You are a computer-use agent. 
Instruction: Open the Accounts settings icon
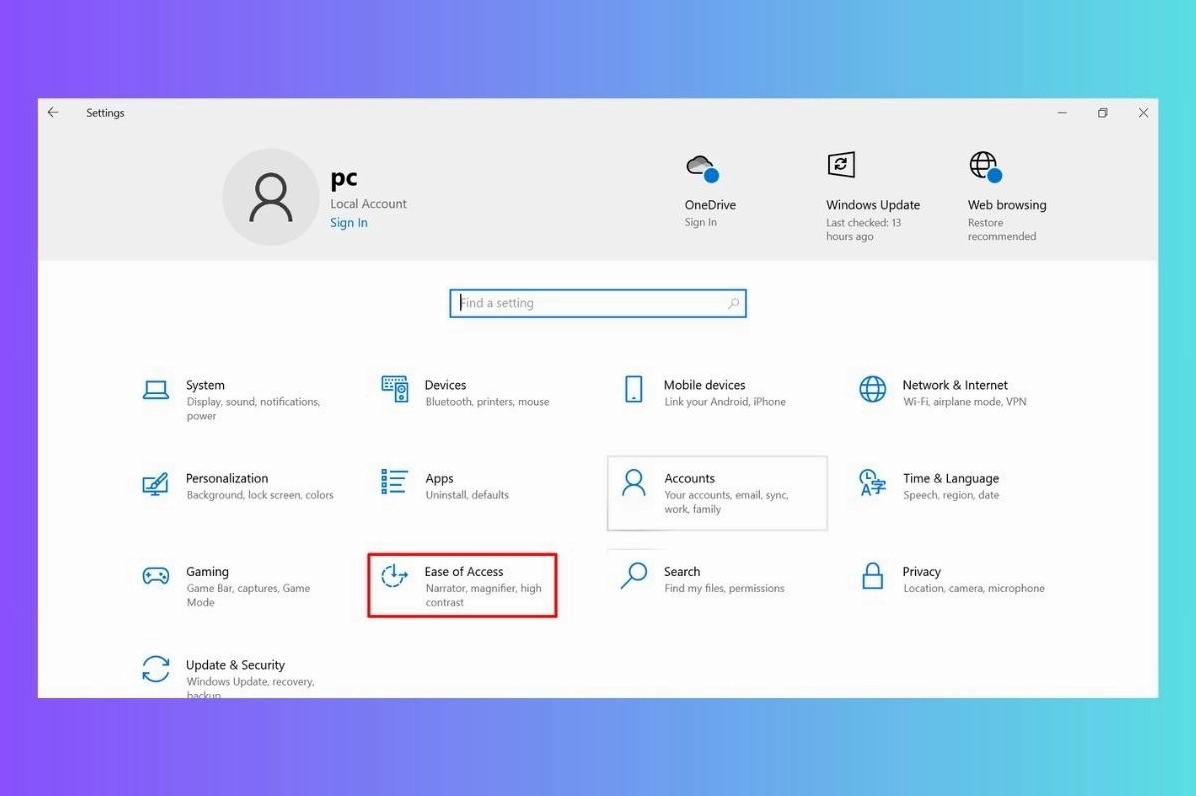point(634,484)
